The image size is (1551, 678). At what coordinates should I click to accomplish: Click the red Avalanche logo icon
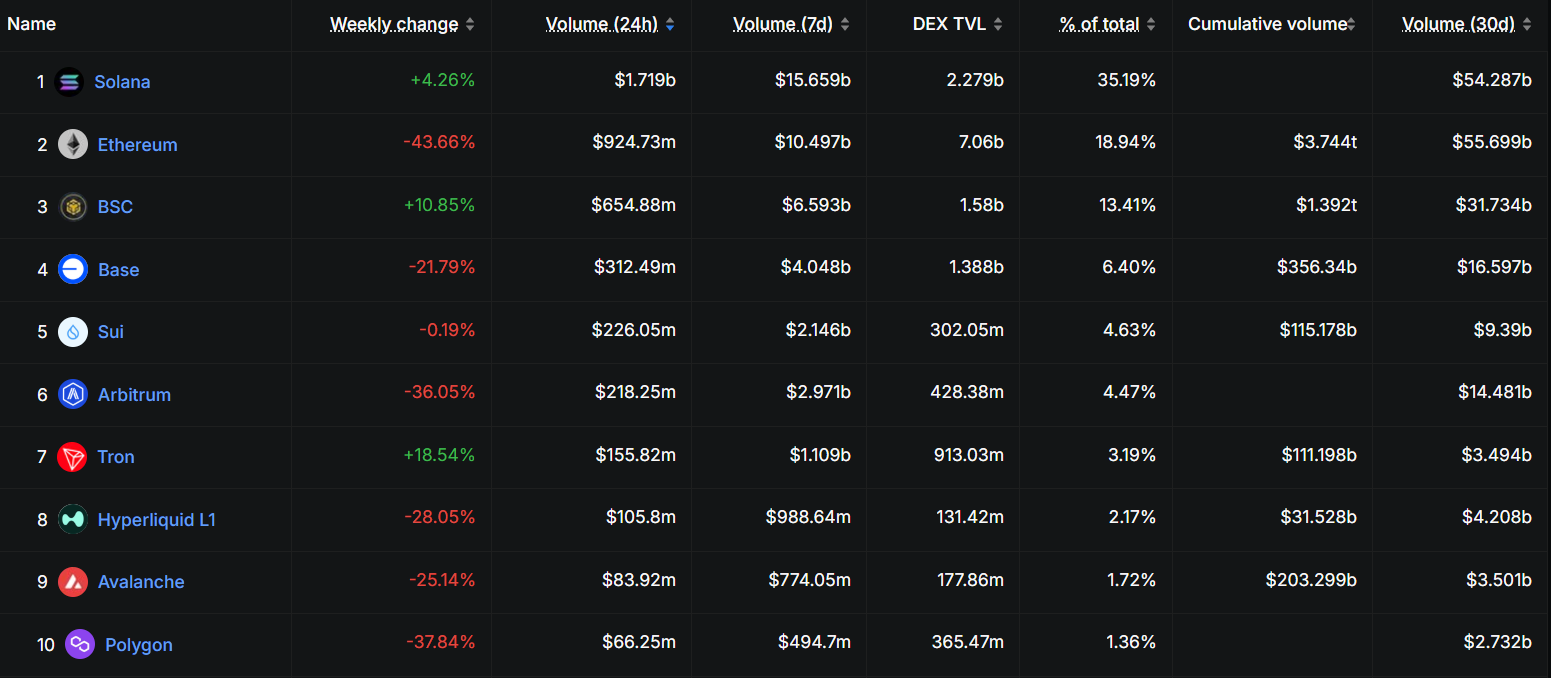click(x=73, y=582)
